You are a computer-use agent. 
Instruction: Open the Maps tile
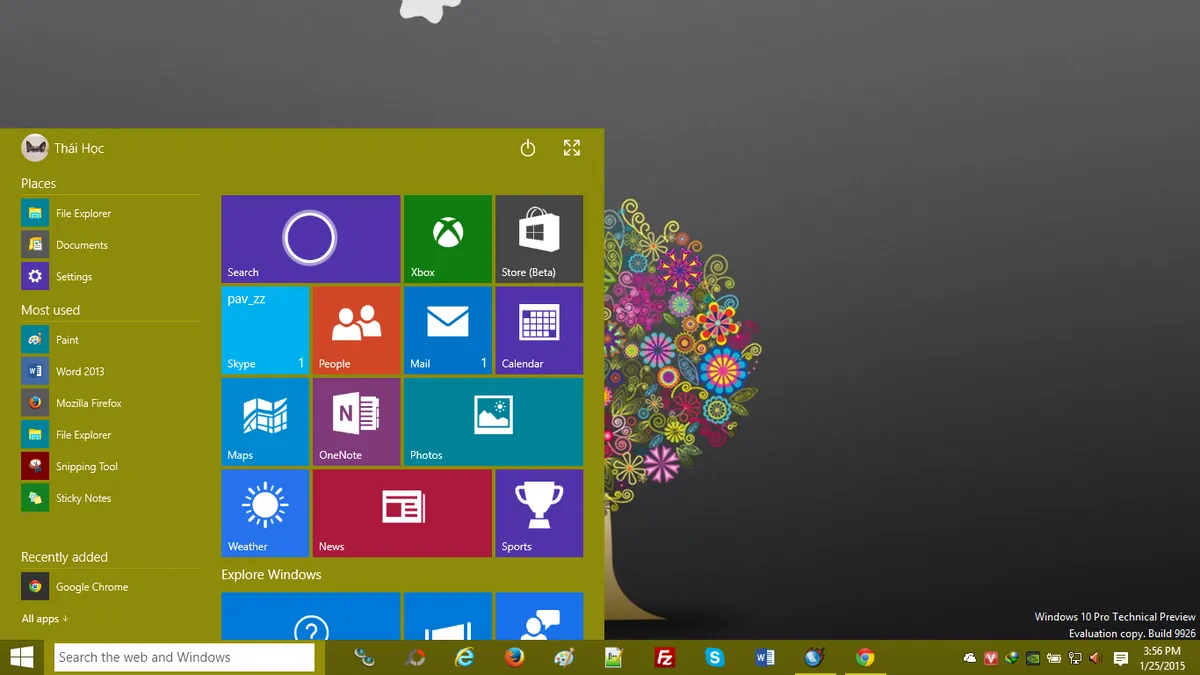point(265,422)
